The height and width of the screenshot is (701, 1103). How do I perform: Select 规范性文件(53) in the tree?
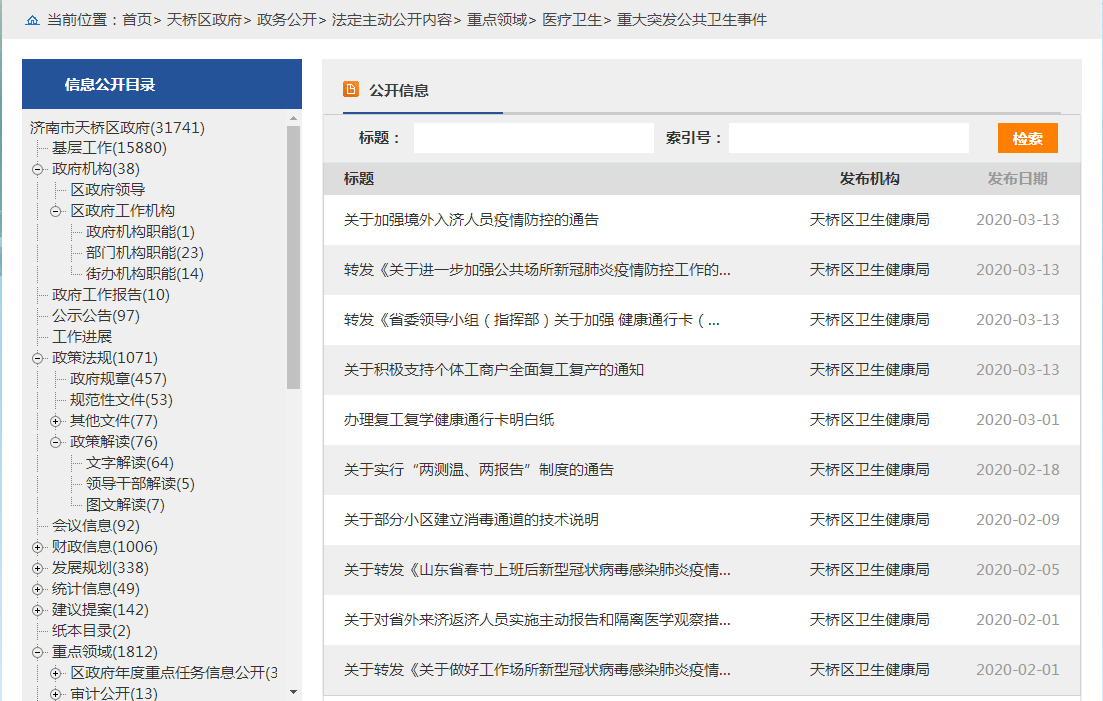pos(121,400)
